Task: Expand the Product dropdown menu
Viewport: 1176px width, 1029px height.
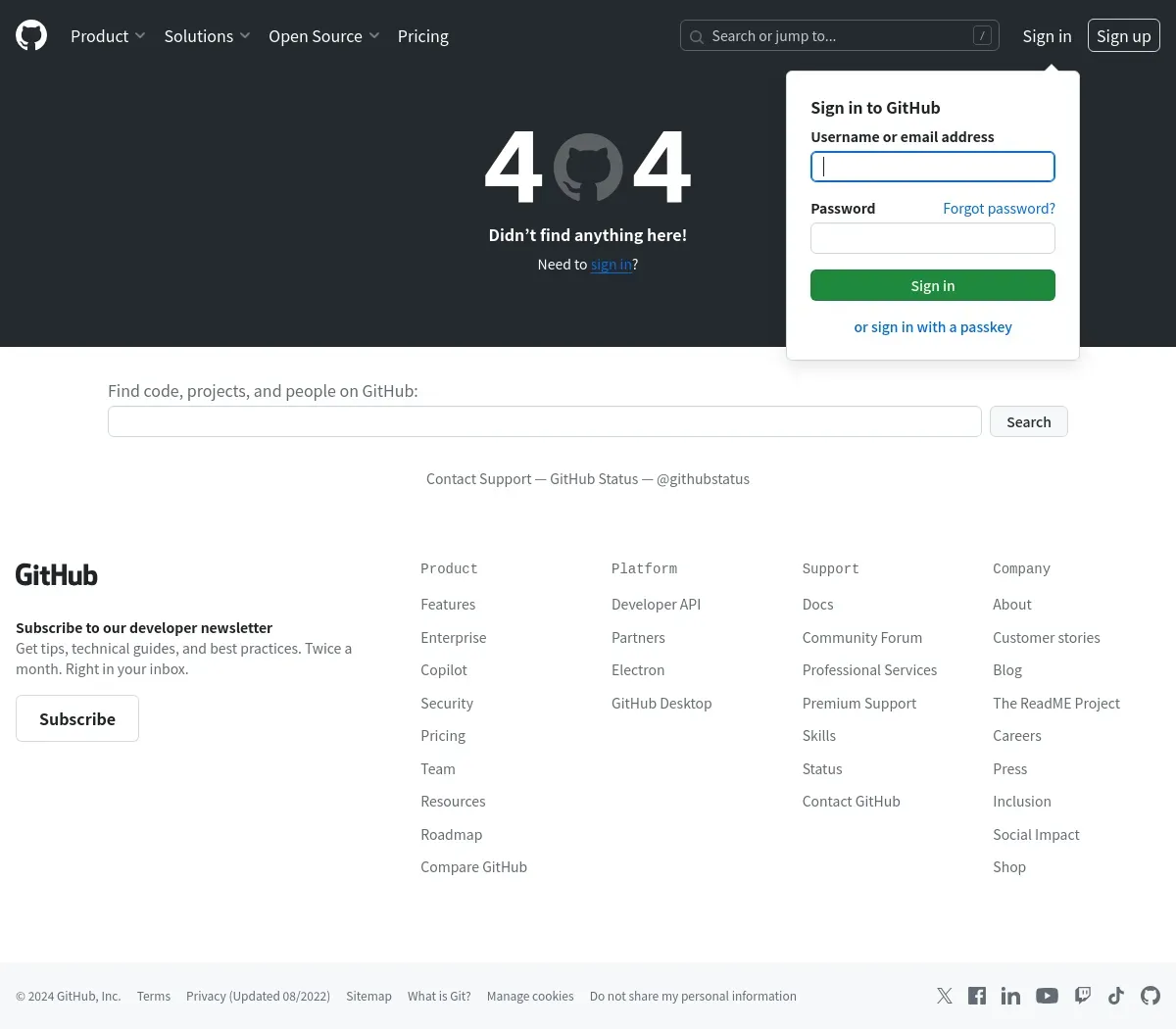Action: coord(108,36)
